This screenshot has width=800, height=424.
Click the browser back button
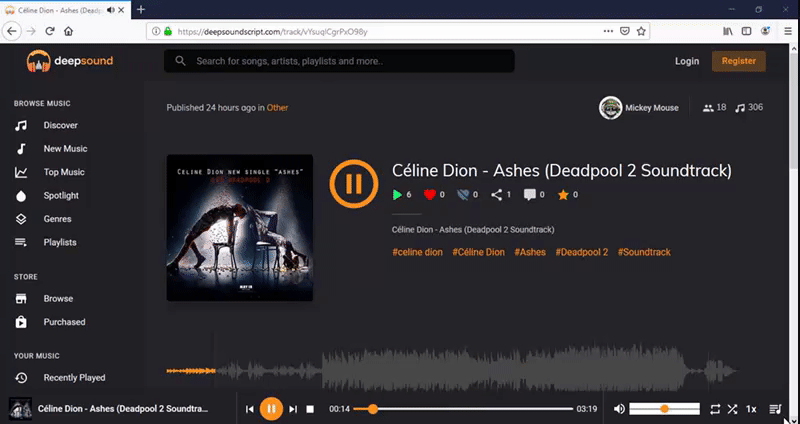coord(11,31)
